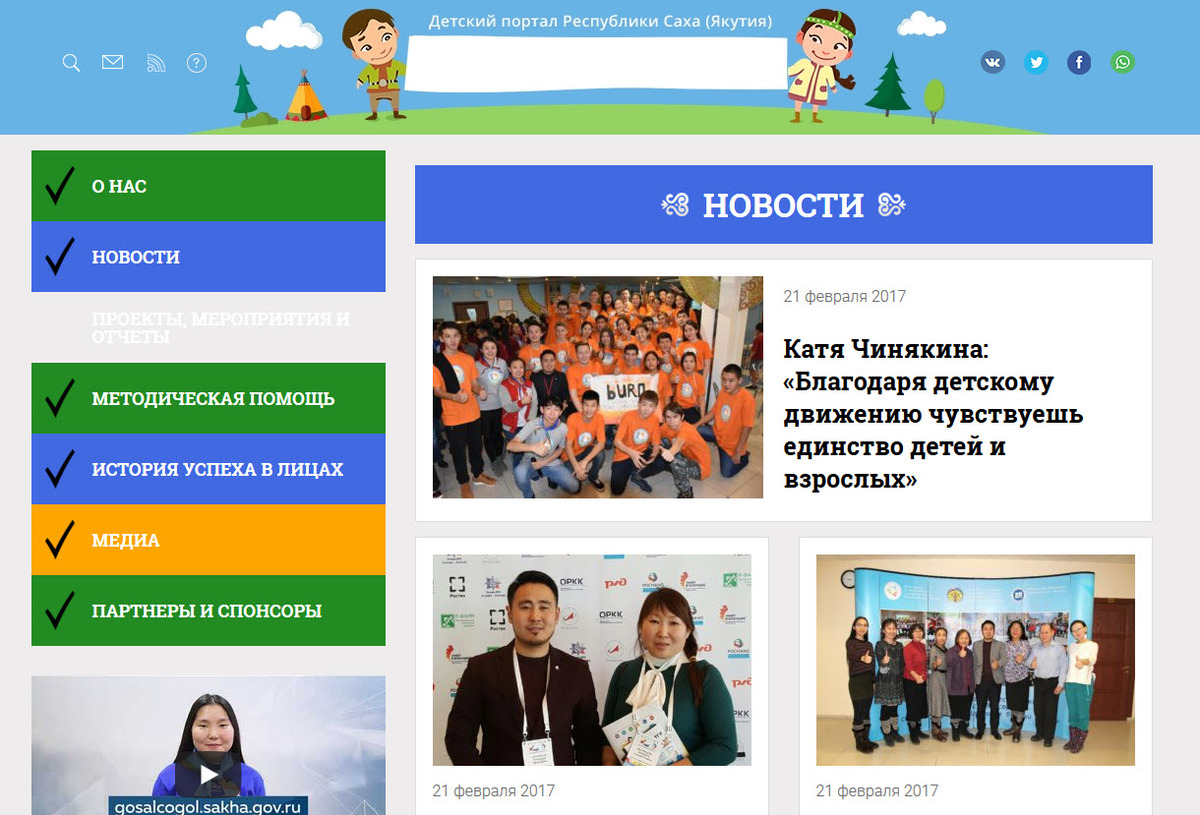
Task: Play the gosalcogol.sakha.gov.ru video
Action: [x=208, y=774]
